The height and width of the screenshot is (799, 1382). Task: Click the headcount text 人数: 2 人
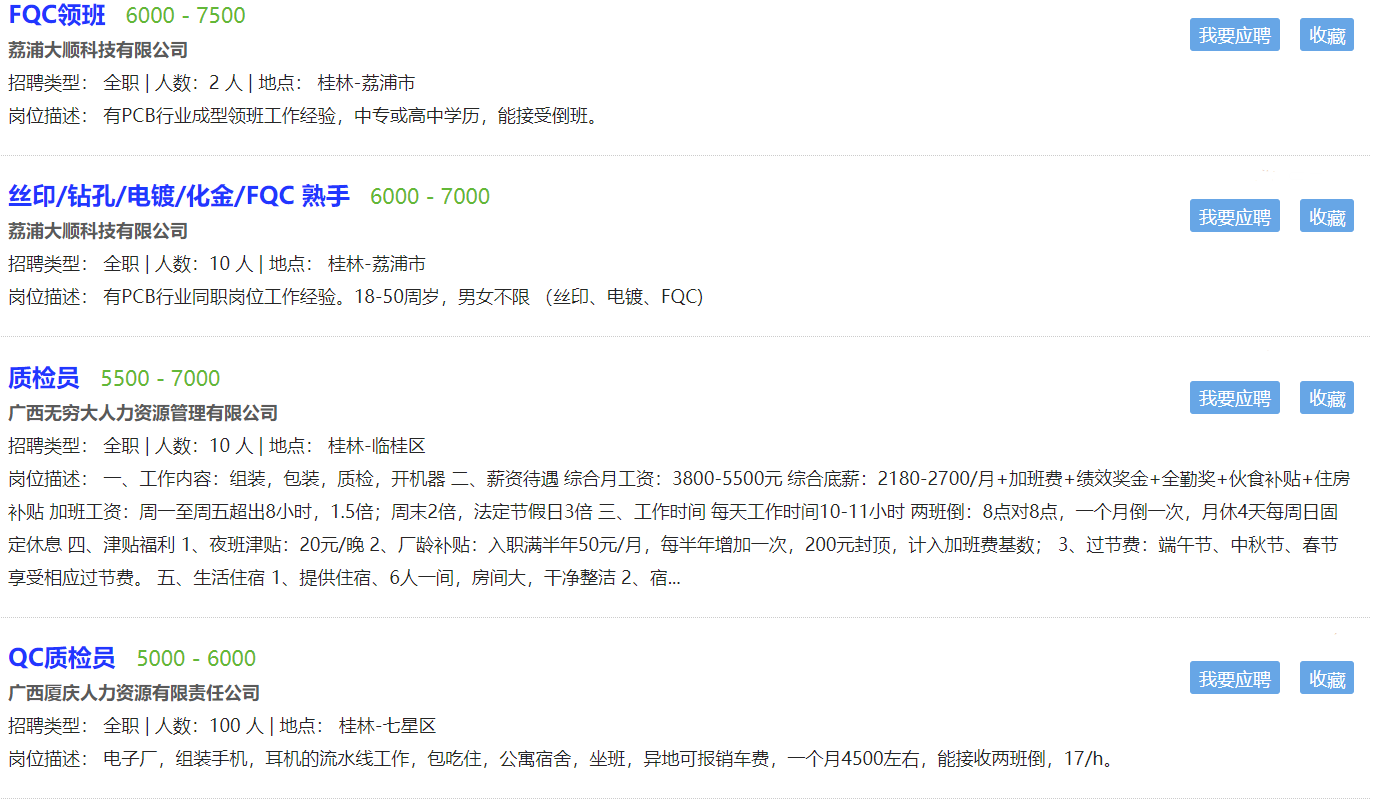coord(198,83)
